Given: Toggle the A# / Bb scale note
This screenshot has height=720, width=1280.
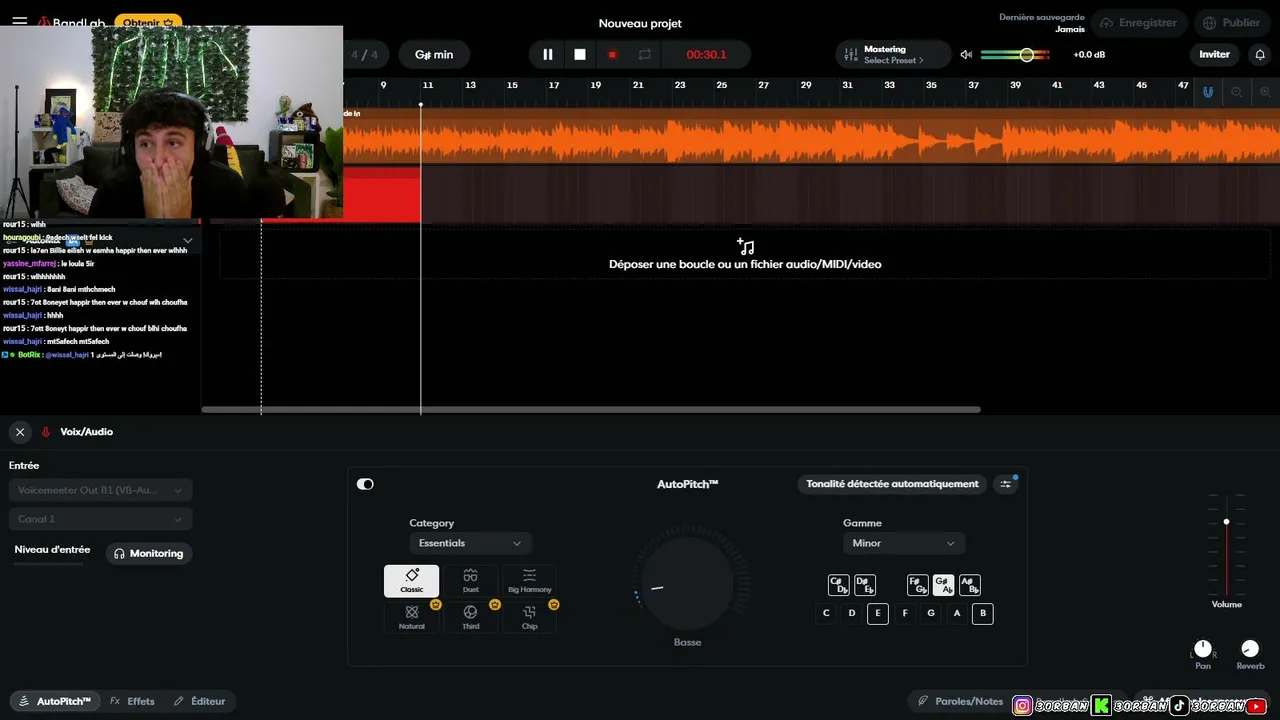Looking at the screenshot, I should coord(969,585).
